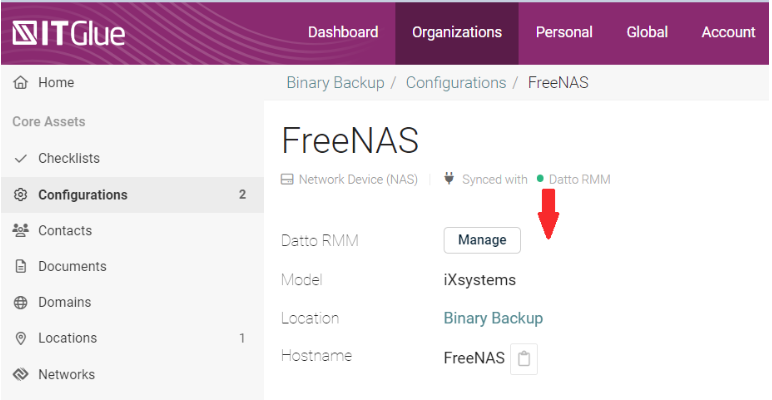Viewport: 772px width, 400px height.
Task: Click the Networks icon in sidebar
Action: (x=20, y=374)
